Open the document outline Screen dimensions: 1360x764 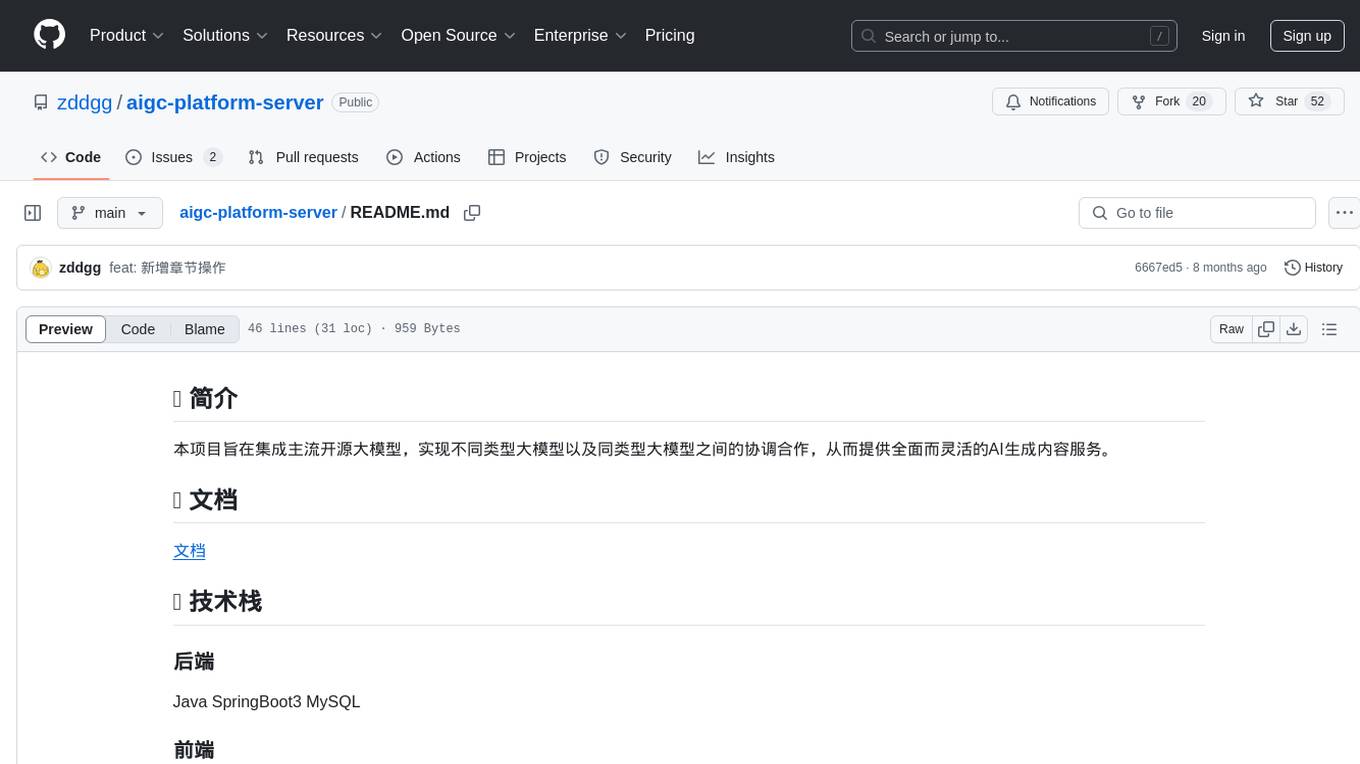point(1329,329)
